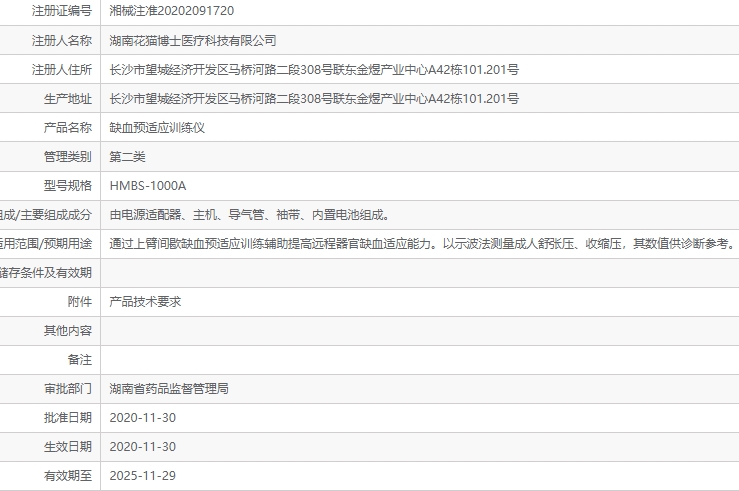Click the 附件 label
The image size is (739, 491).
pyautogui.click(x=80, y=302)
